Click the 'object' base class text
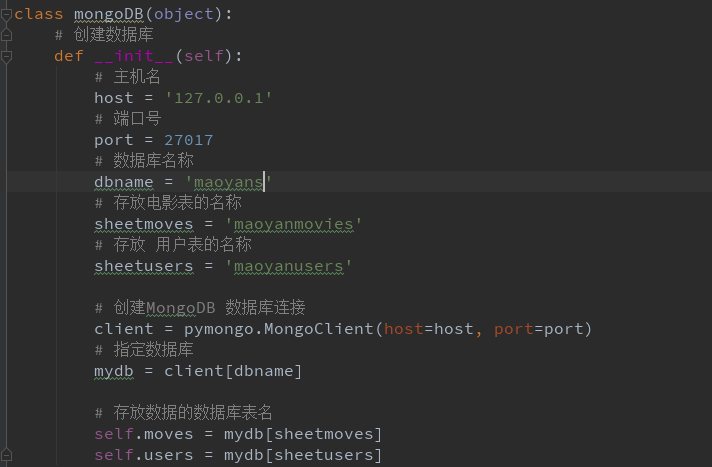Viewport: 712px width, 467px height. click(183, 14)
